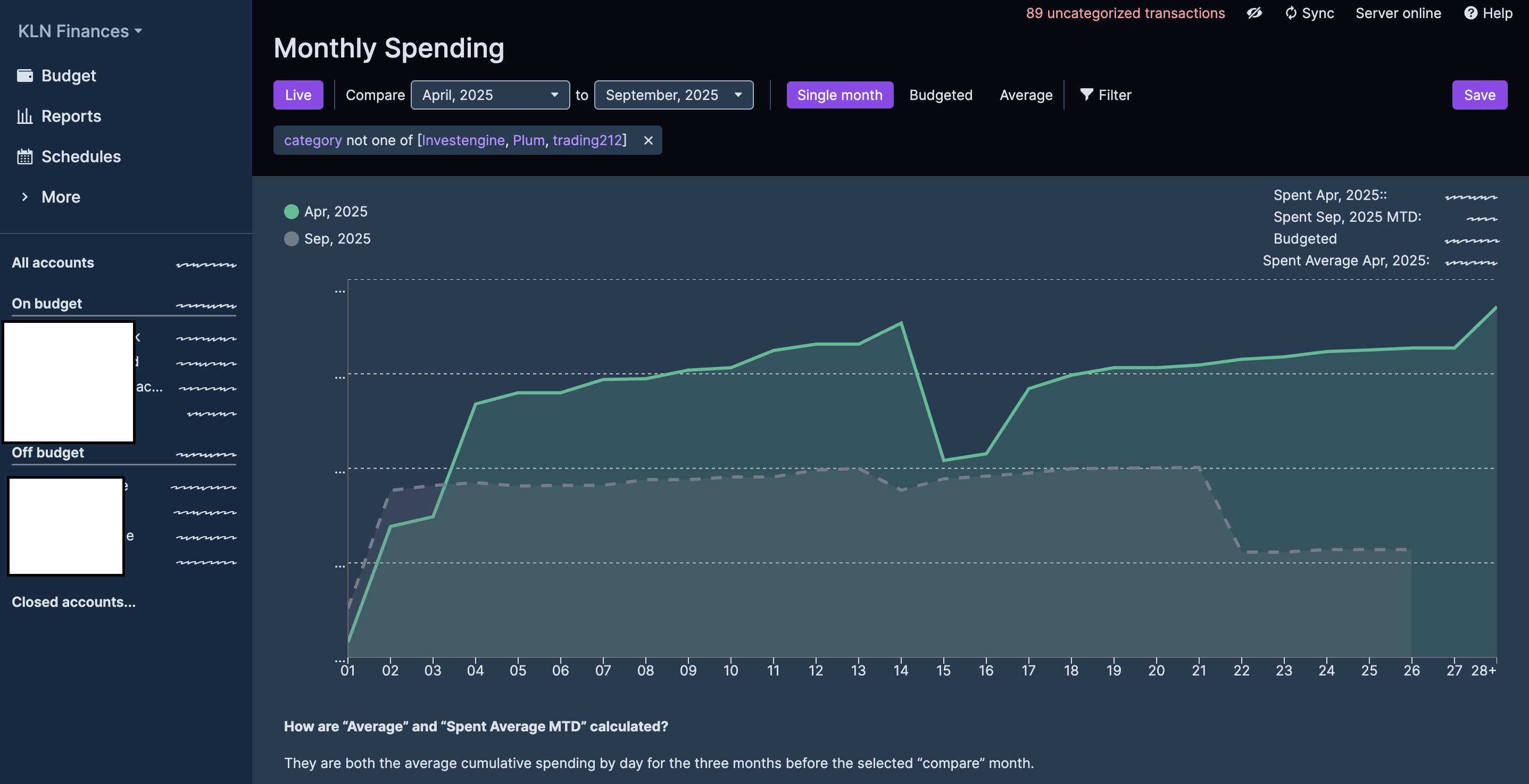Toggle privacy mode eye icon
Screen dimensions: 1529x784
[1254, 13]
